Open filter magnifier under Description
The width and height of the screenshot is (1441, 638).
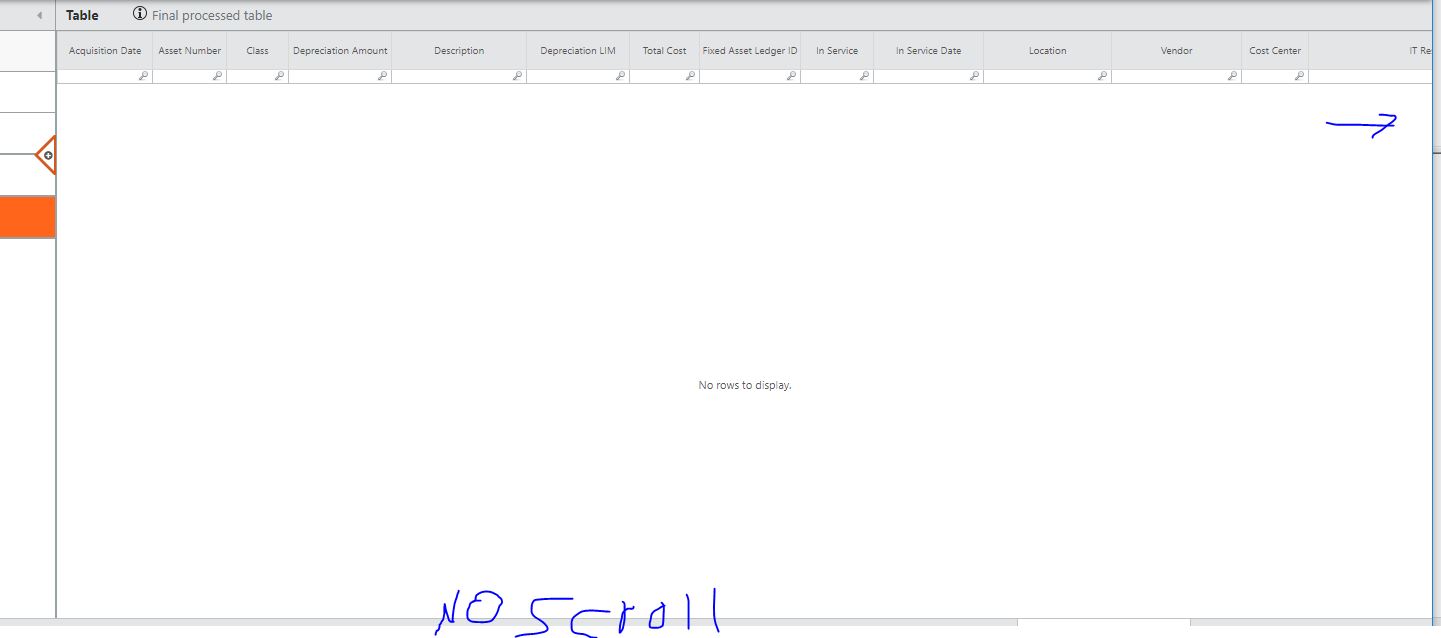517,76
